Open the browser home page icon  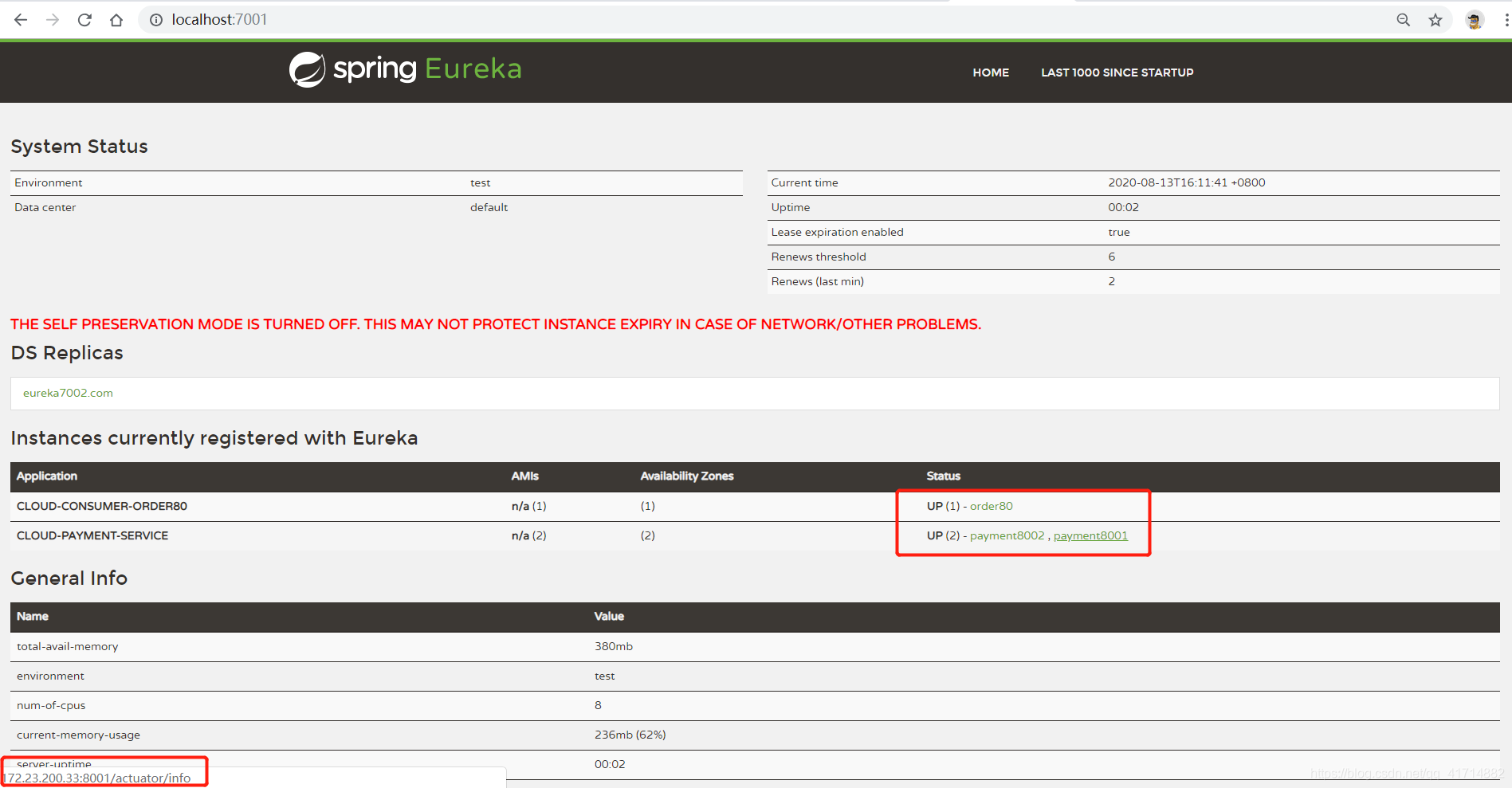[116, 20]
